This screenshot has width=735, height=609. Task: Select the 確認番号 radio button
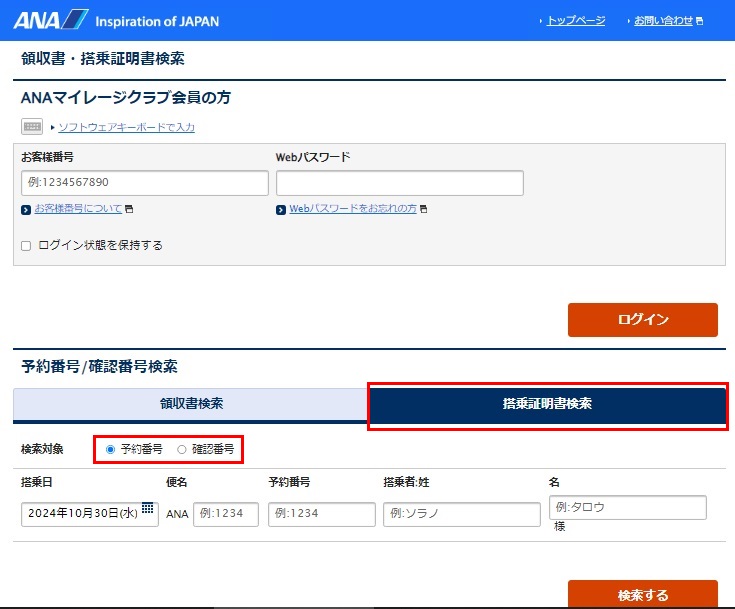coord(181,449)
